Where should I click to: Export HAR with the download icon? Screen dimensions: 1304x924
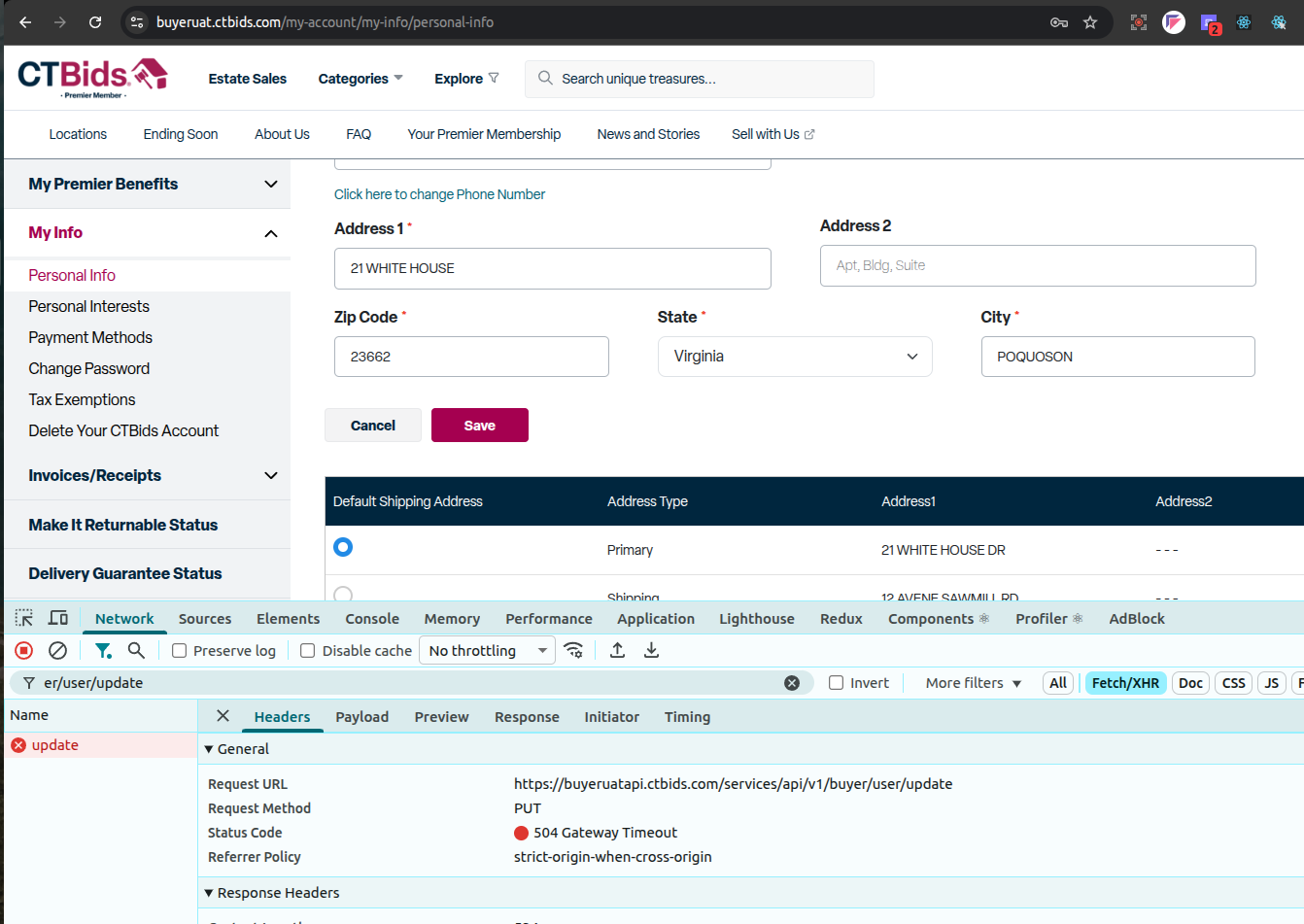point(651,651)
